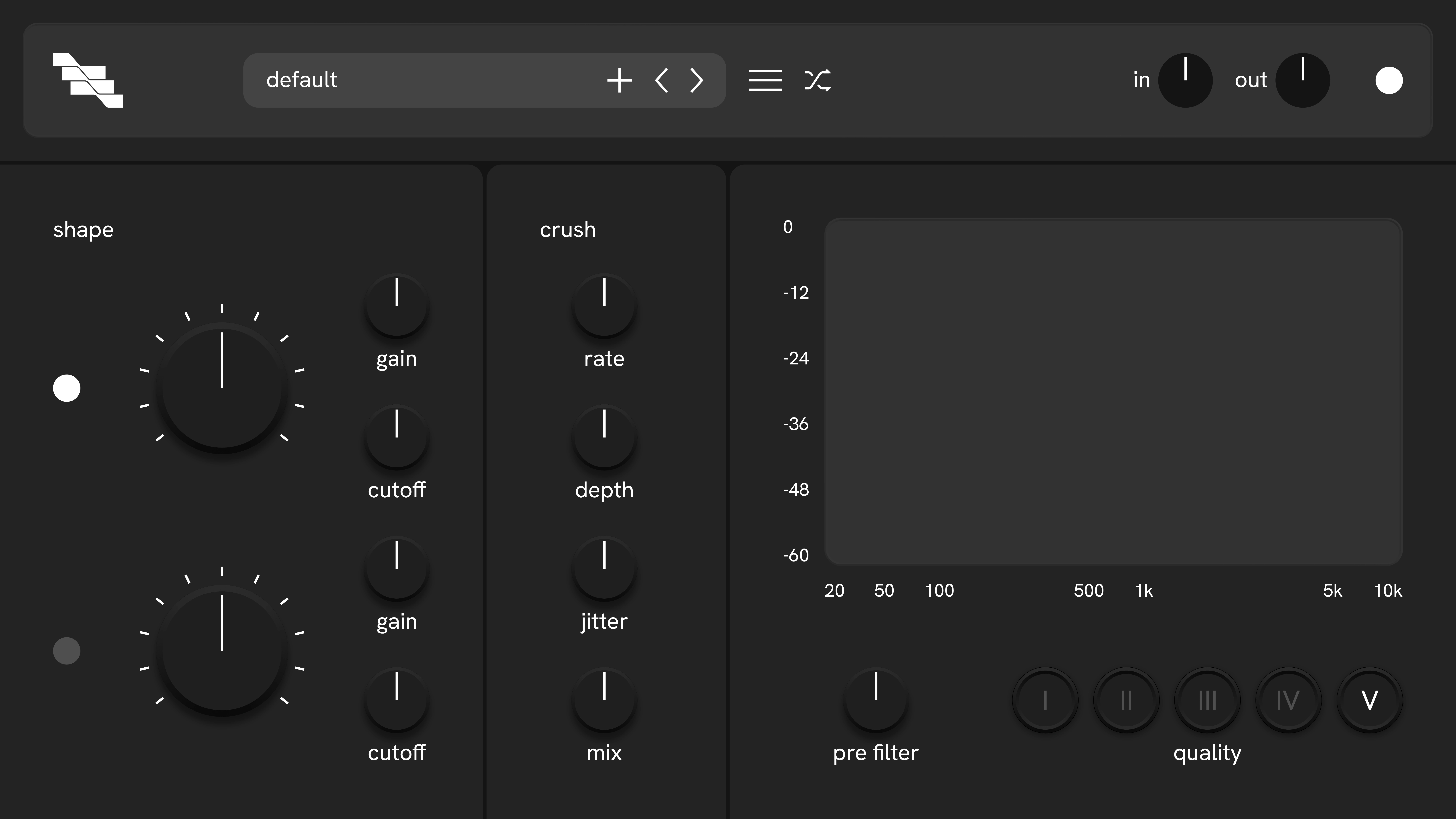The image size is (1456, 819).
Task: Click the "-60" dB axis label
Action: click(796, 555)
